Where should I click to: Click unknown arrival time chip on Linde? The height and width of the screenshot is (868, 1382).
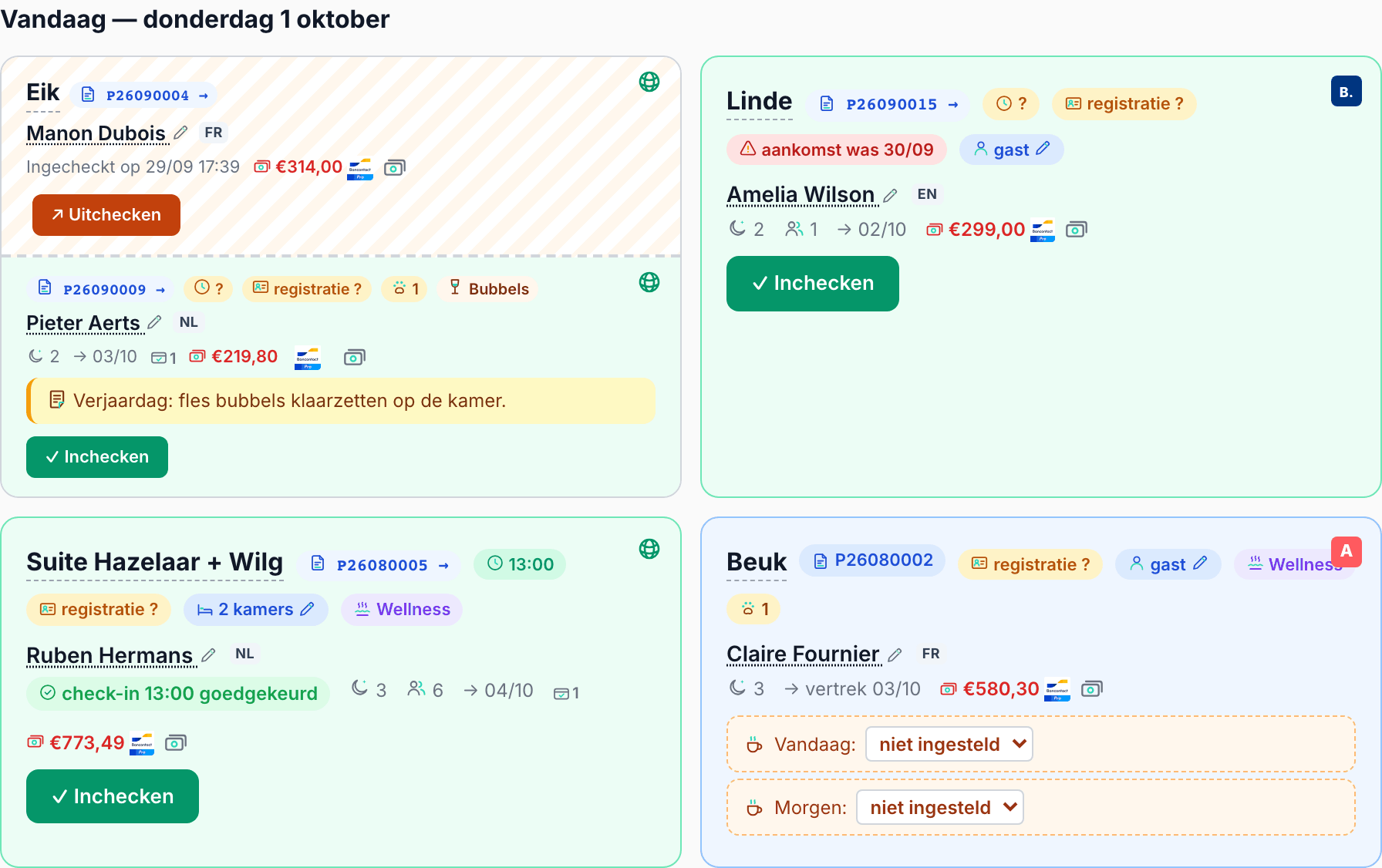(1011, 104)
